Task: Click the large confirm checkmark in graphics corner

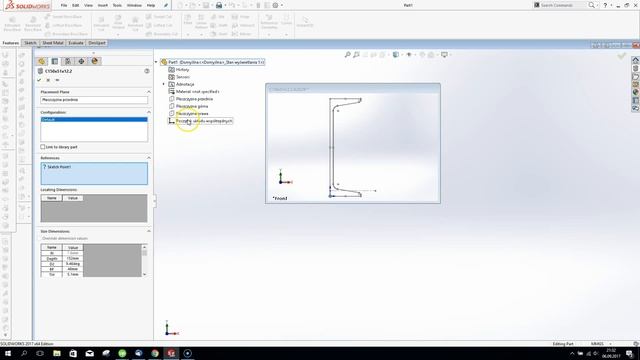Action: click(x=622, y=56)
